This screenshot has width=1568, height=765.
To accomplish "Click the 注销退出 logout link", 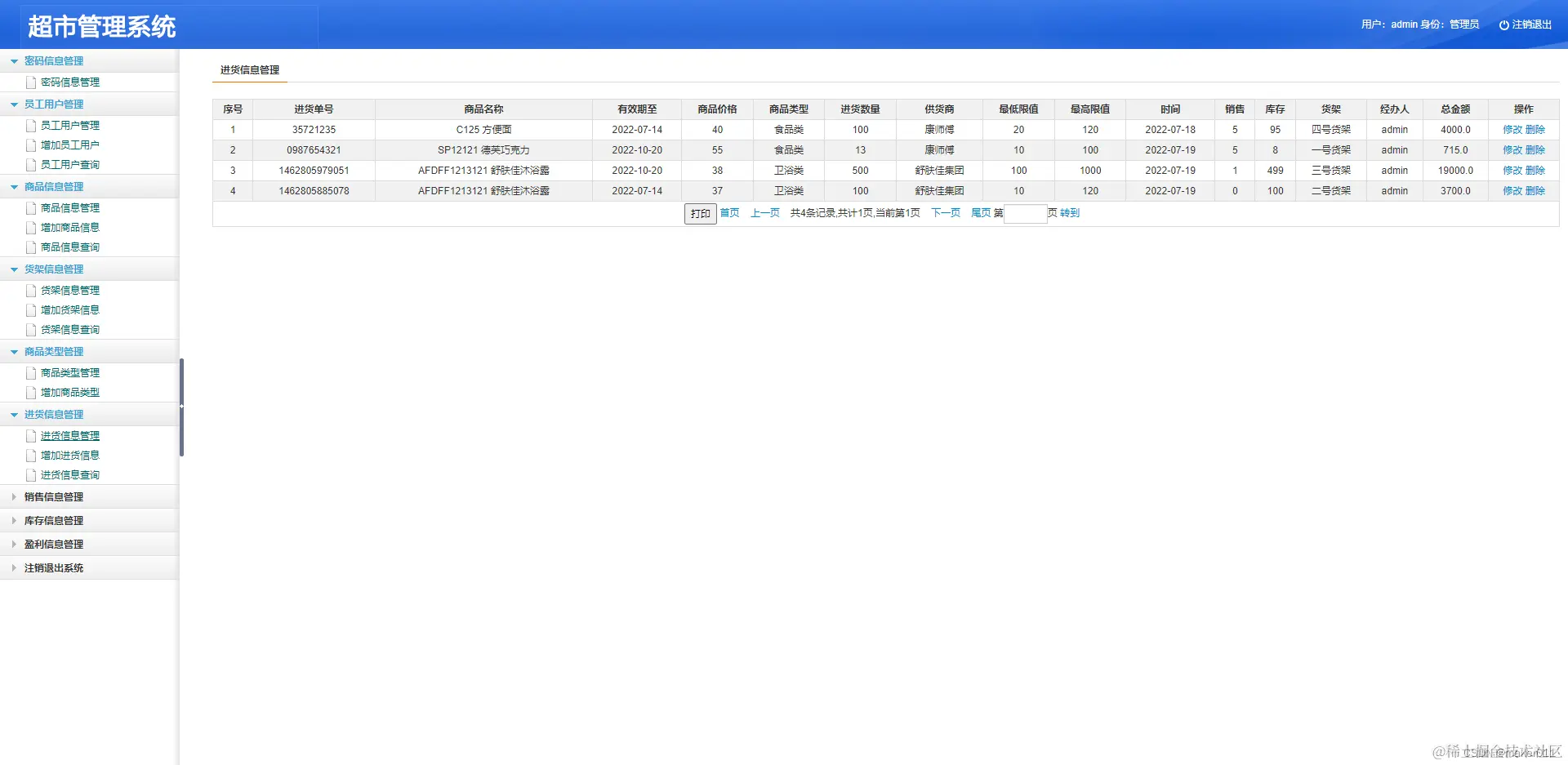I will (1531, 25).
